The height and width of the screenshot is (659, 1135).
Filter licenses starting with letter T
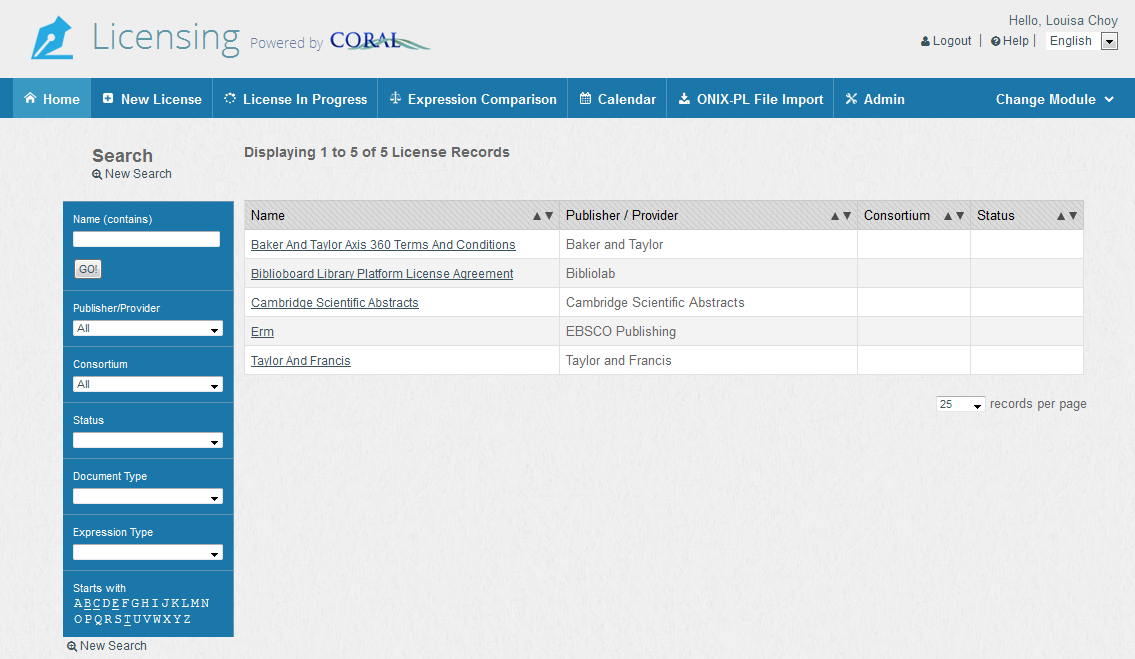coord(127,619)
